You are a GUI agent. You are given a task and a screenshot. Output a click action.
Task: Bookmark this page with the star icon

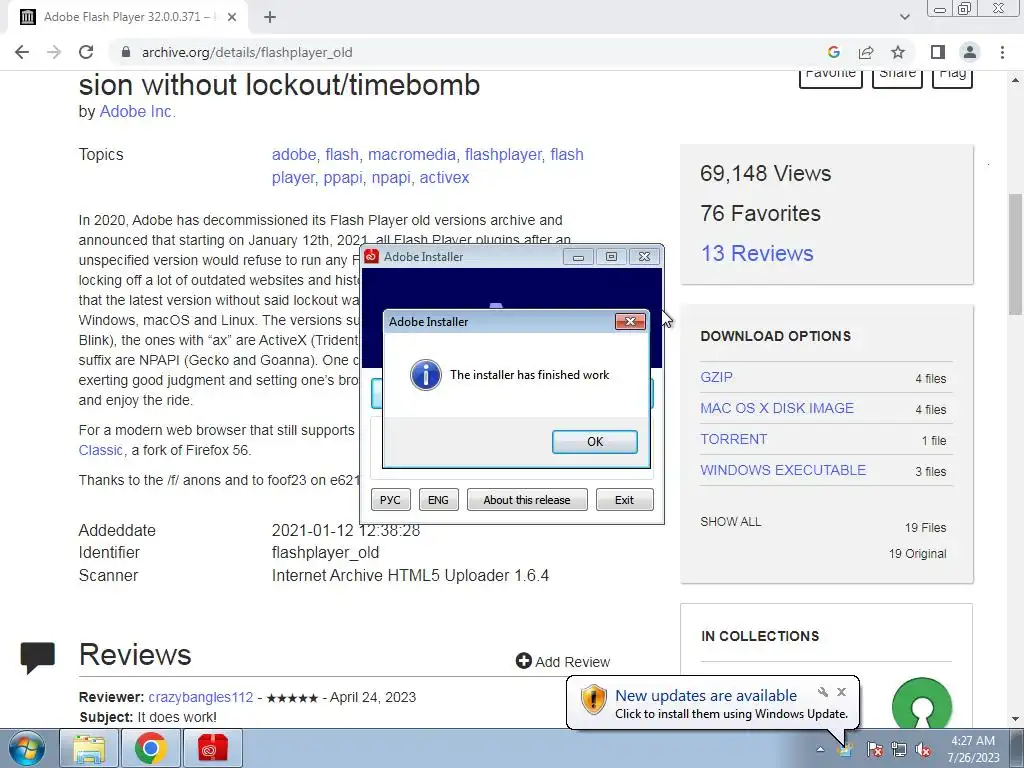tap(898, 52)
